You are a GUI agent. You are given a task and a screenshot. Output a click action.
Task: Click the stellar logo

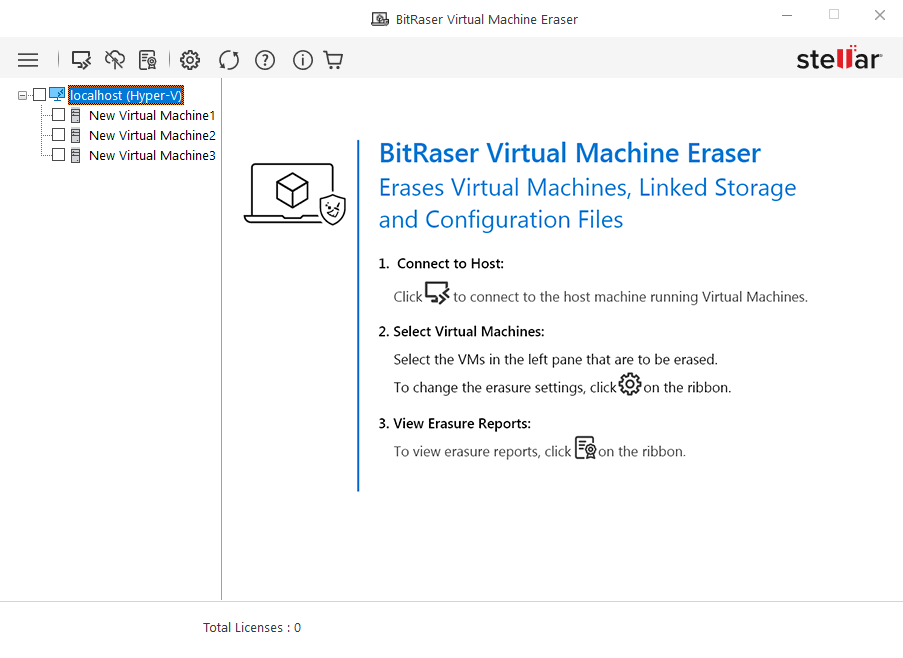click(839, 58)
